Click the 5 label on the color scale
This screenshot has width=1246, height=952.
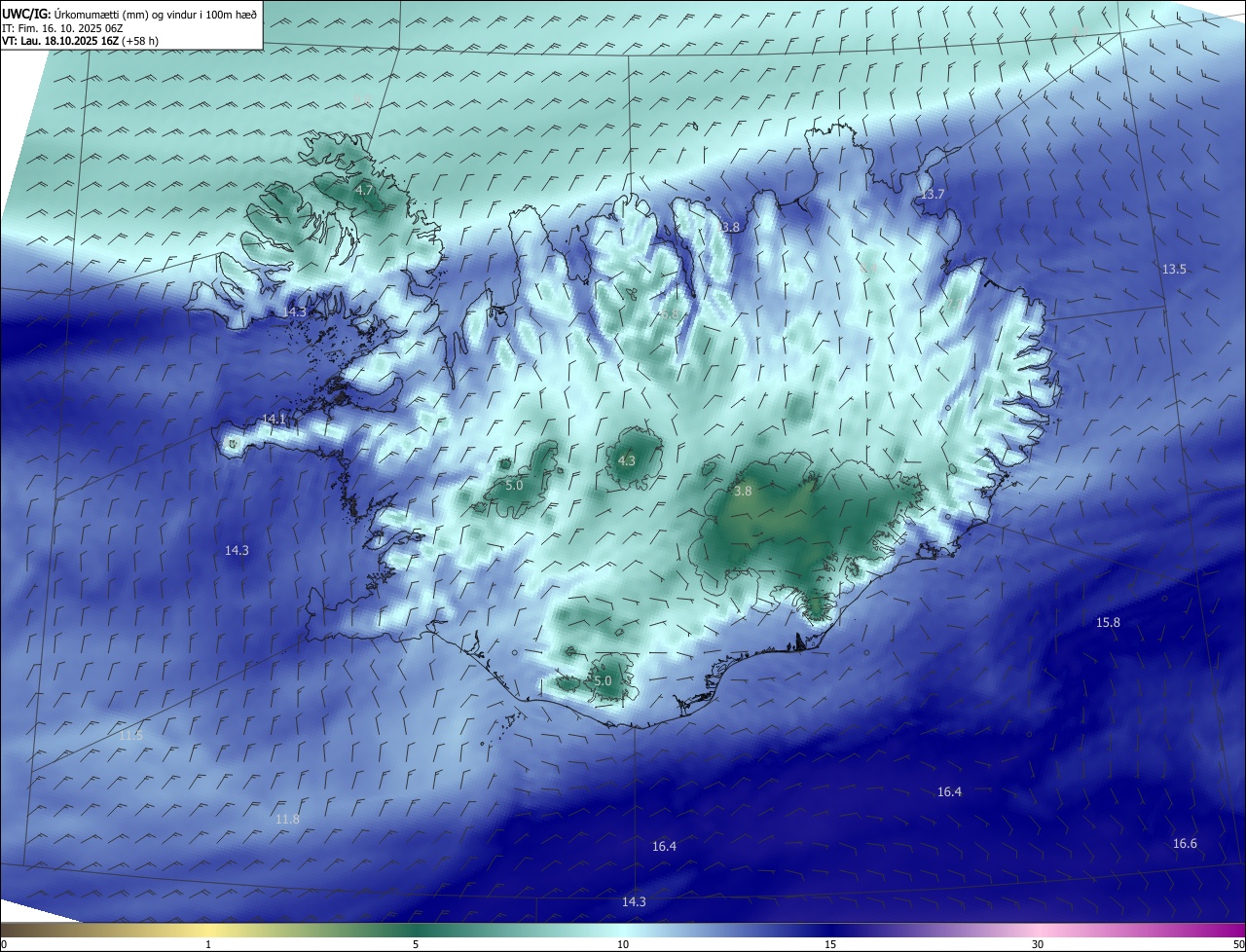tap(416, 944)
